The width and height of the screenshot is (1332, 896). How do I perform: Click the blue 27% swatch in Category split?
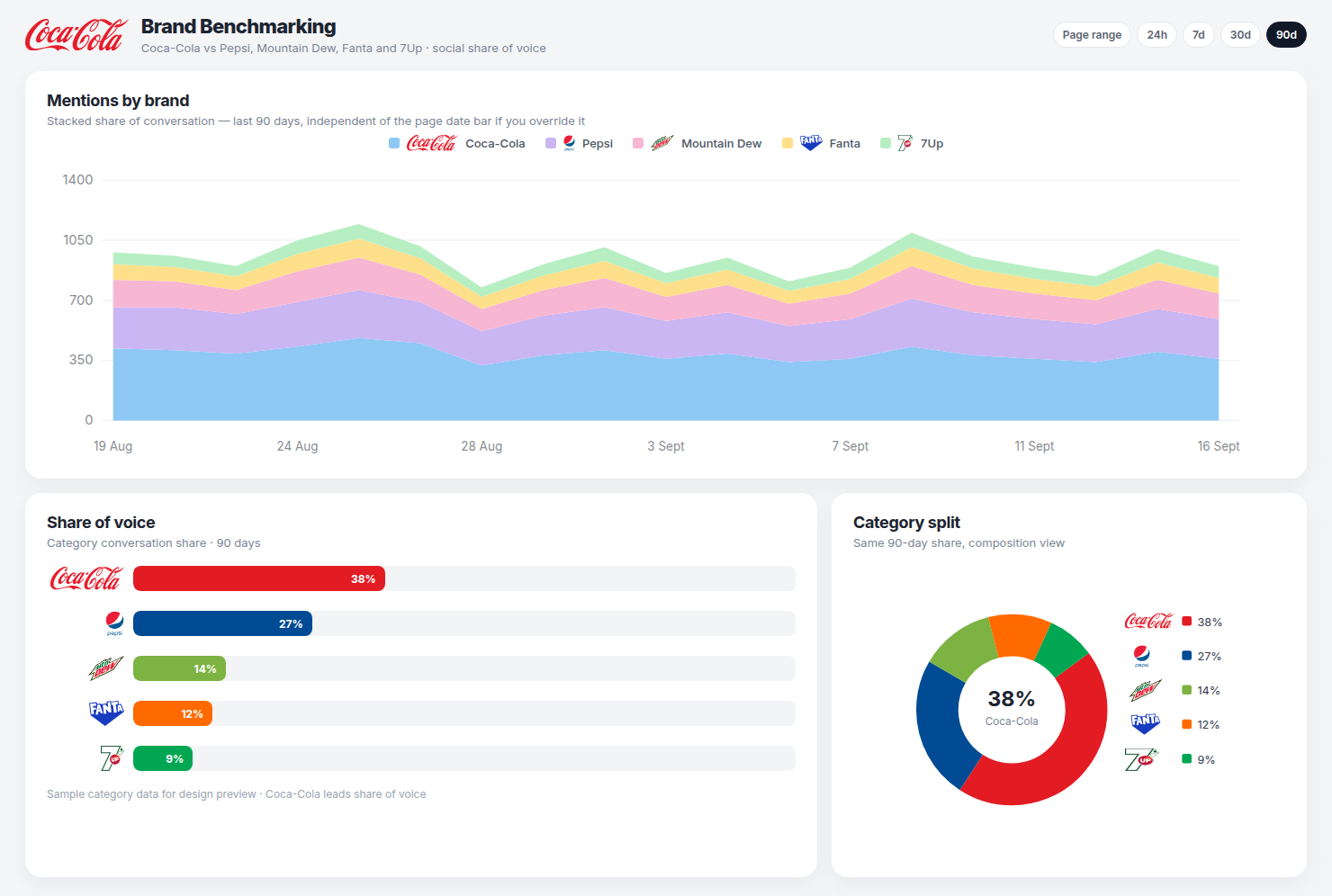point(1187,656)
